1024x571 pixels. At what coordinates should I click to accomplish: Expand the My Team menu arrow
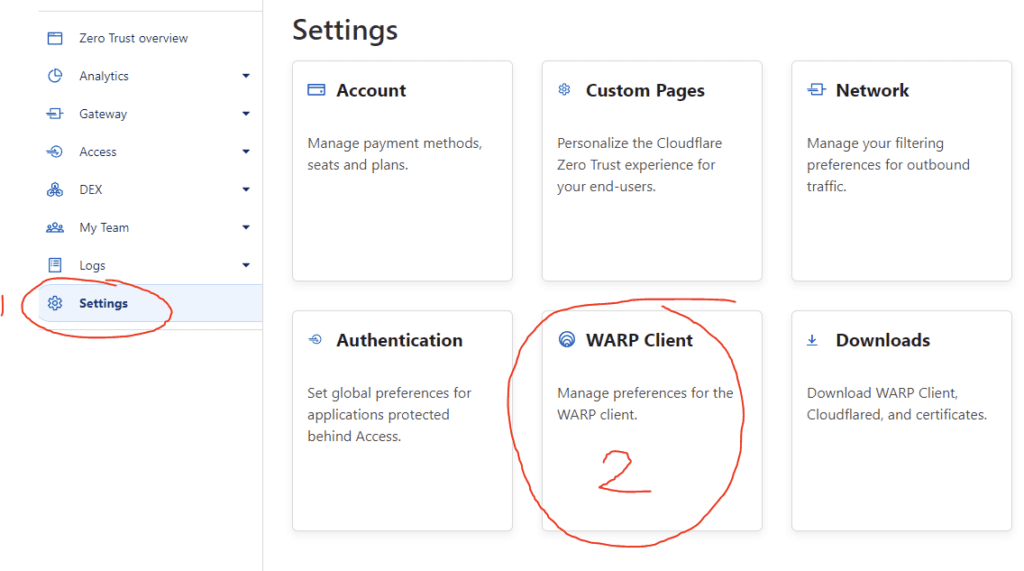[x=246, y=227]
